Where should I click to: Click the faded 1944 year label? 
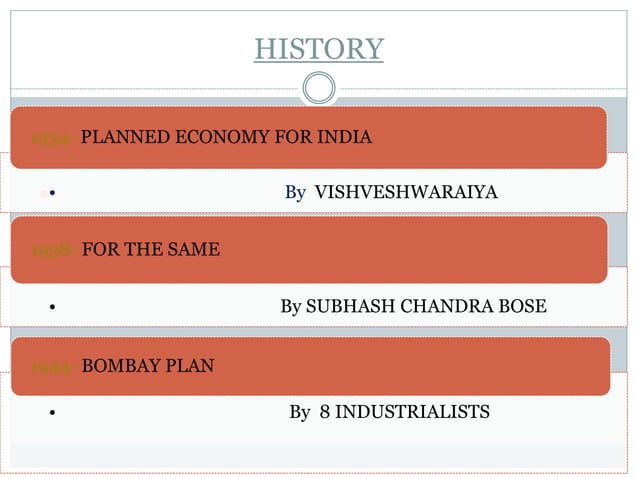53,367
